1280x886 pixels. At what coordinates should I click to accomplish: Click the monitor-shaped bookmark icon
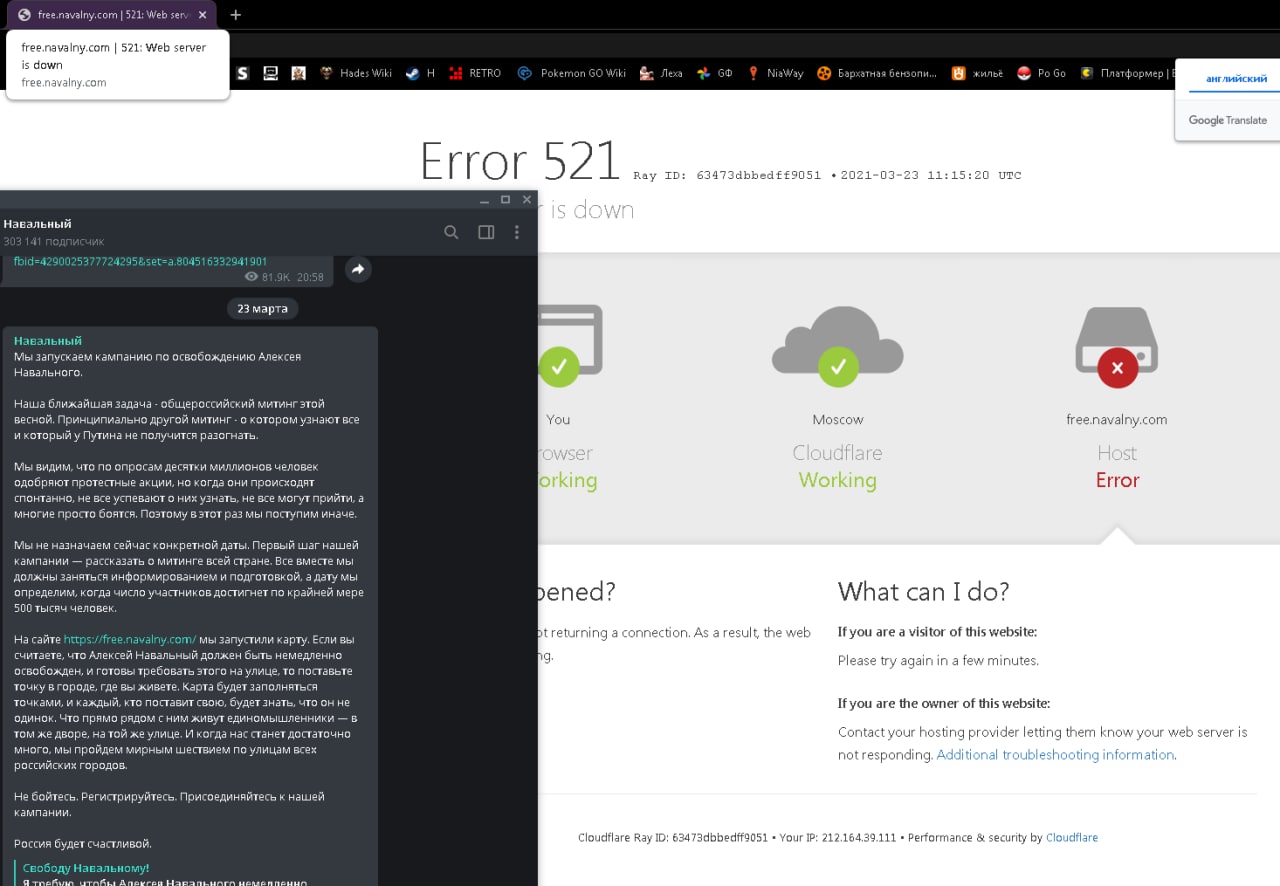tap(270, 73)
